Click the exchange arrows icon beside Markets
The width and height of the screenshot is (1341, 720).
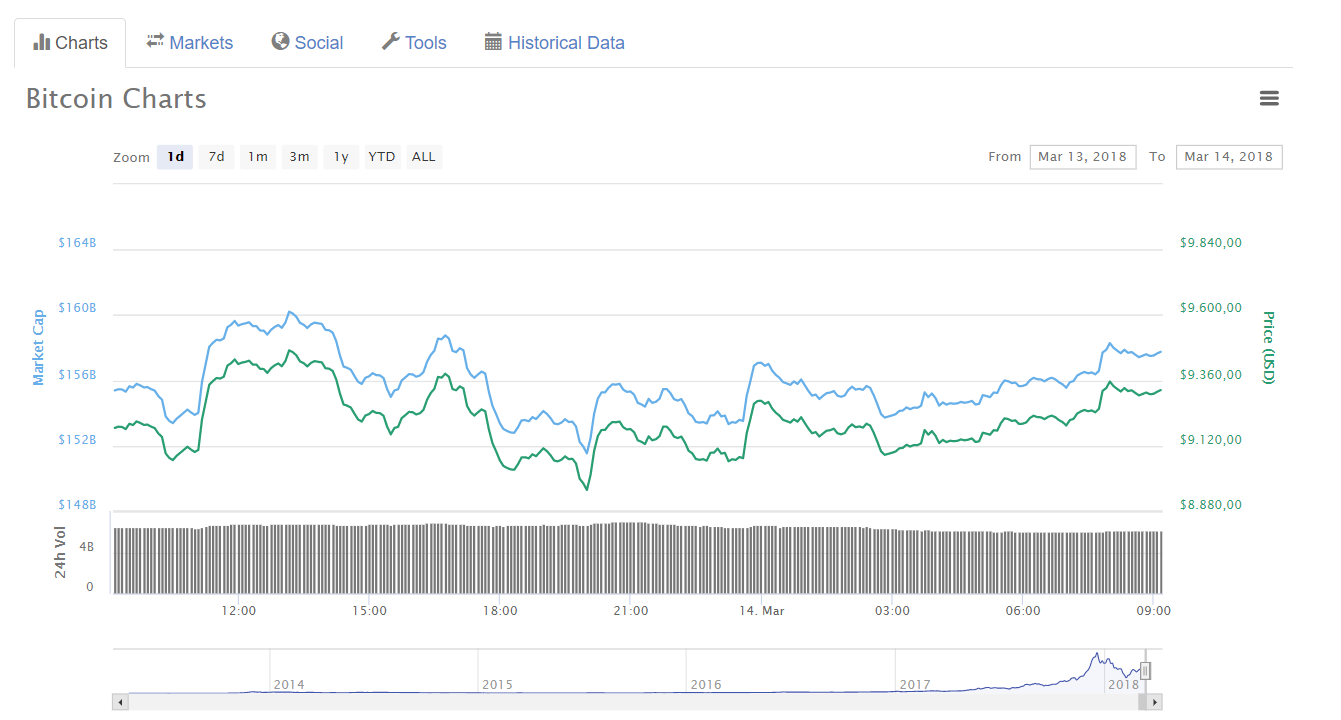(x=155, y=41)
